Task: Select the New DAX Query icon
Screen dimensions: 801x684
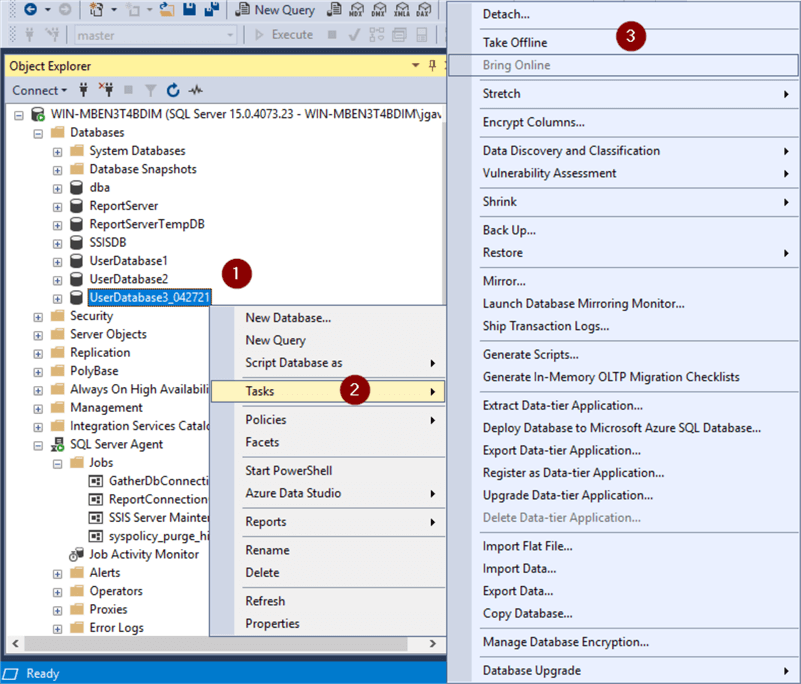Action: (423, 10)
